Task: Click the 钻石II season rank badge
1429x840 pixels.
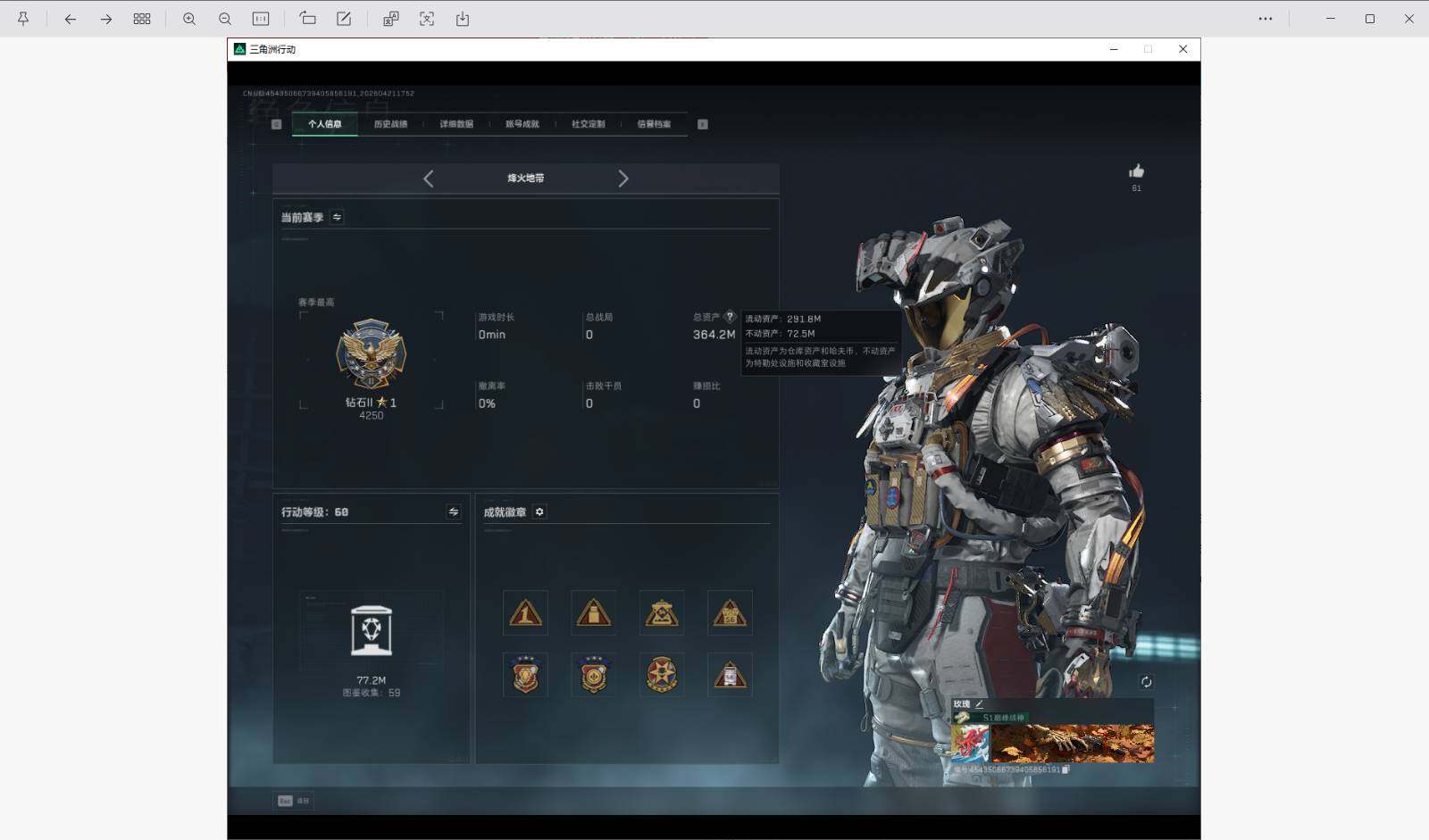Action: 372,354
